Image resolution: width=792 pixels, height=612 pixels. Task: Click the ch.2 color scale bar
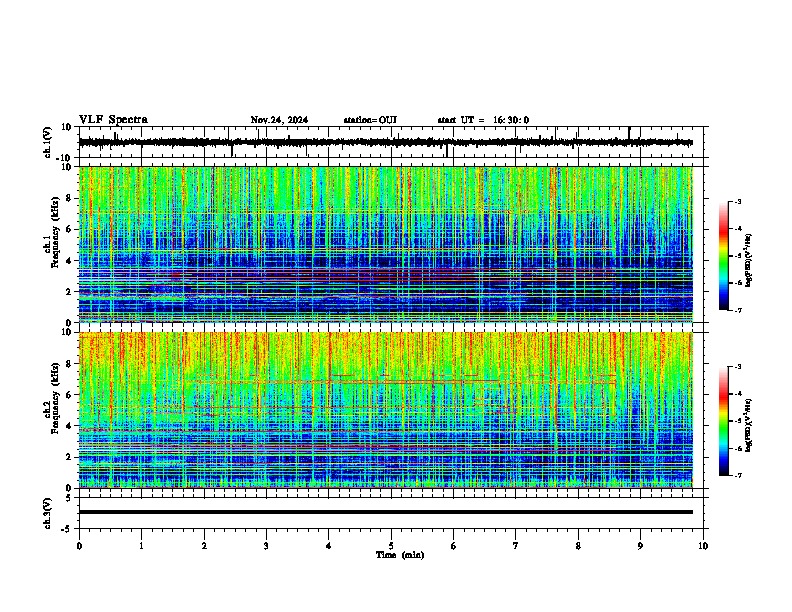tap(724, 421)
